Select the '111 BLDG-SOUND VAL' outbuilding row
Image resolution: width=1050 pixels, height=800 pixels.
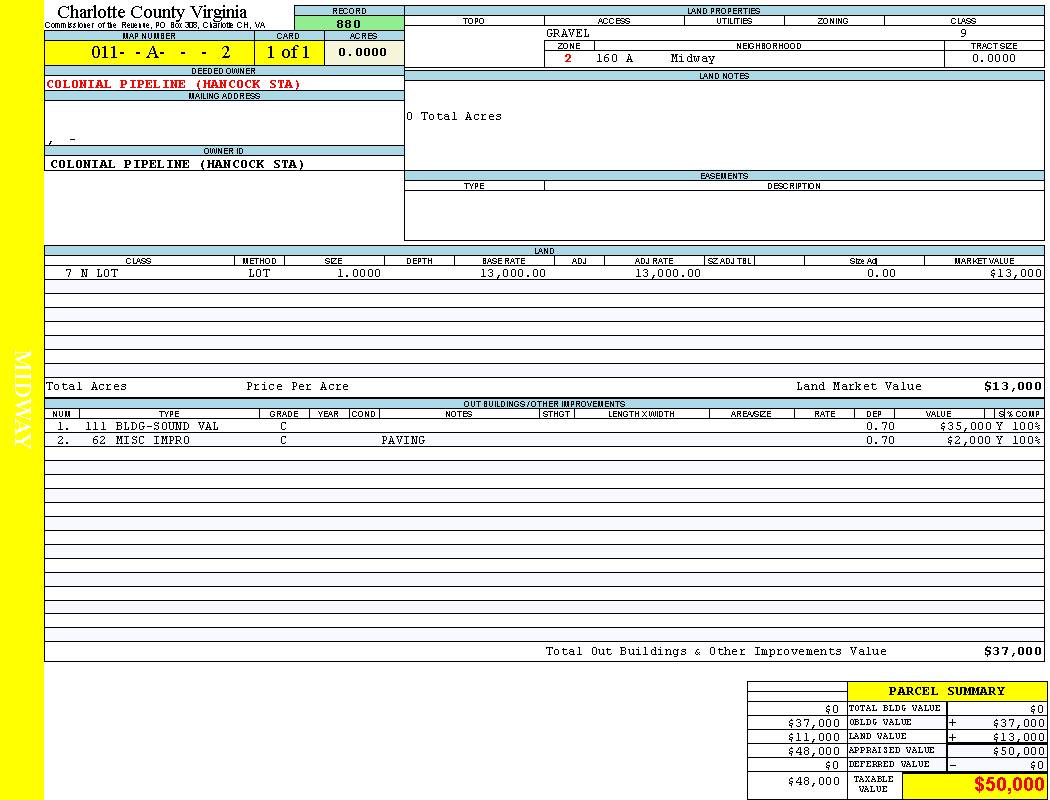(x=151, y=426)
